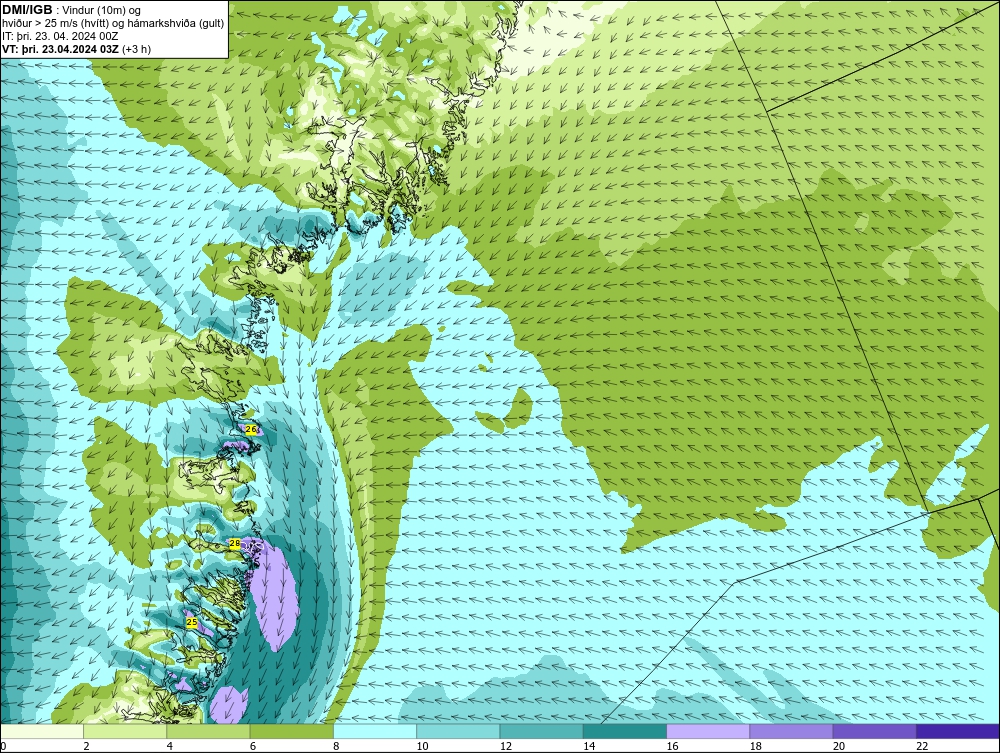Click the 18–20 m/s purple legend swatch

(791, 731)
